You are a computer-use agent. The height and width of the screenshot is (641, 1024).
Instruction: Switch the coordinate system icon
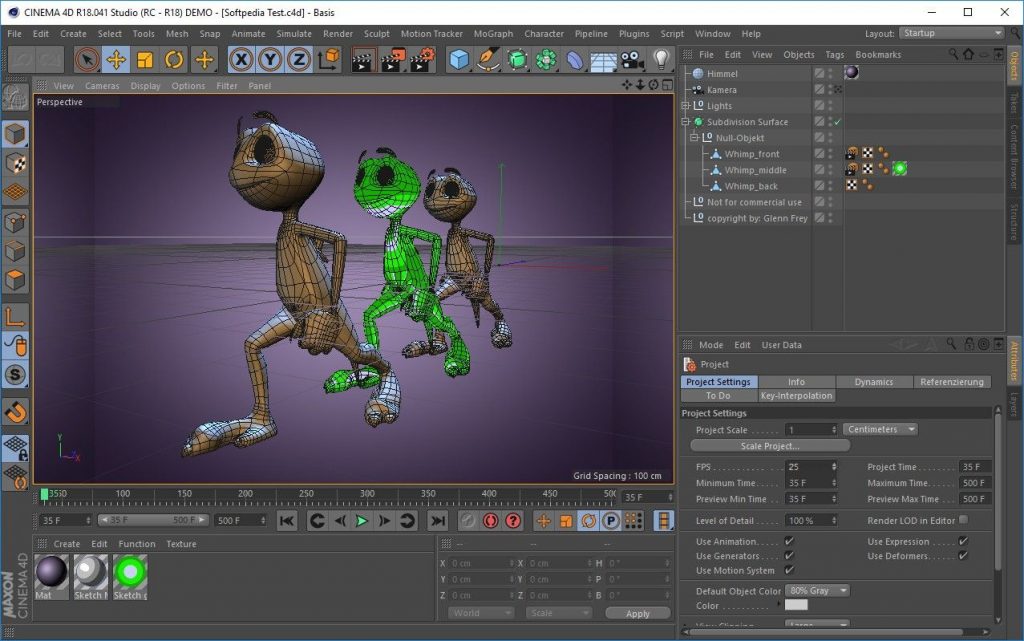click(328, 60)
